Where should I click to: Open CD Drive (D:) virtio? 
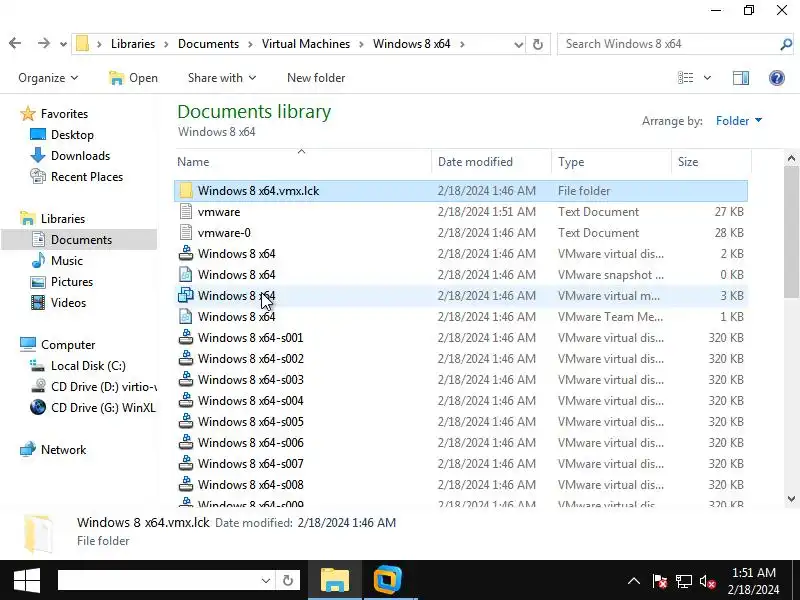tap(104, 387)
